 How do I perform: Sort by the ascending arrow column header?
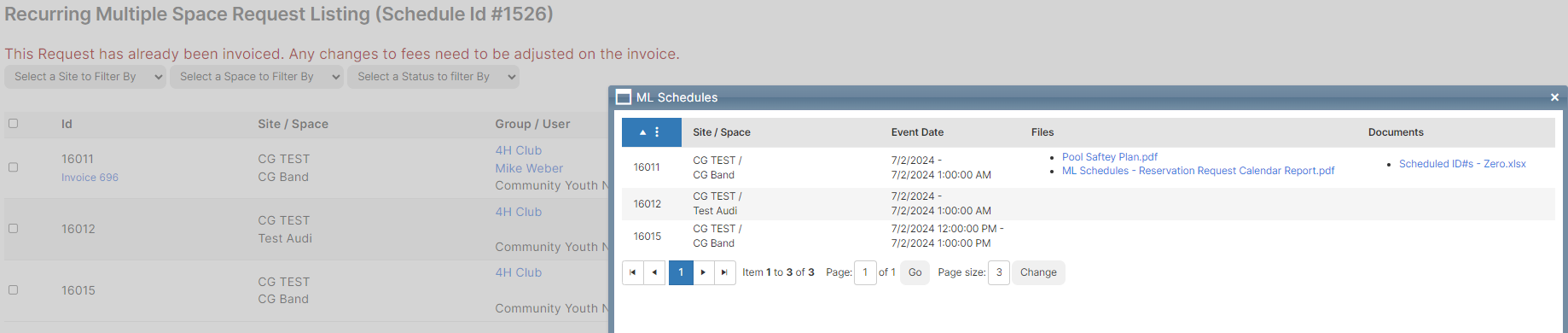pyautogui.click(x=643, y=132)
